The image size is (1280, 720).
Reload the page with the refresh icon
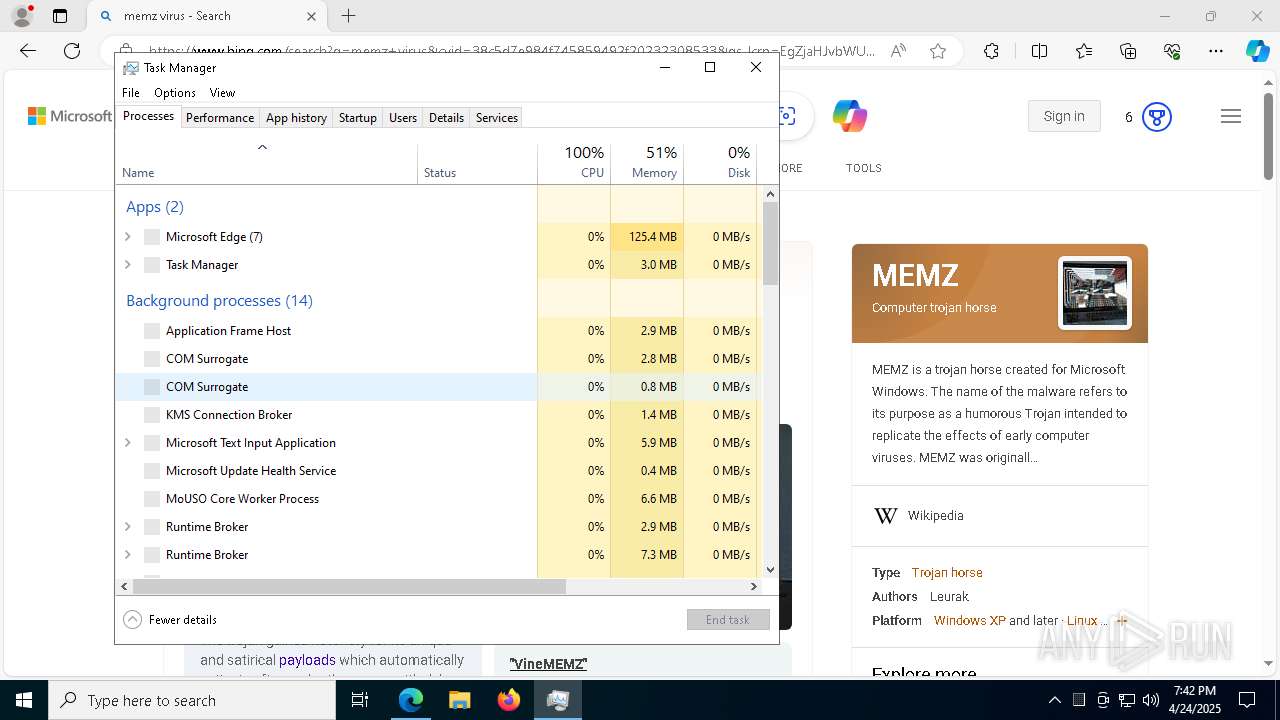(x=72, y=51)
